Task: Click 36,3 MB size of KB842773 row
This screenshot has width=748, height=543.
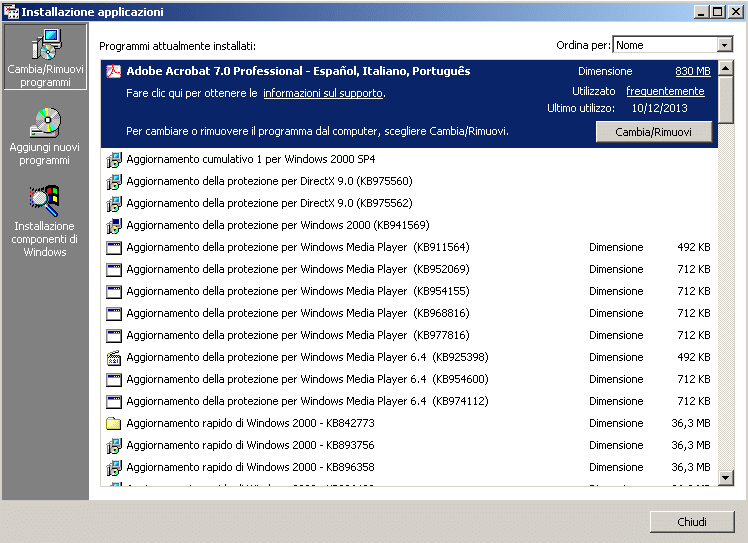Action: point(691,423)
